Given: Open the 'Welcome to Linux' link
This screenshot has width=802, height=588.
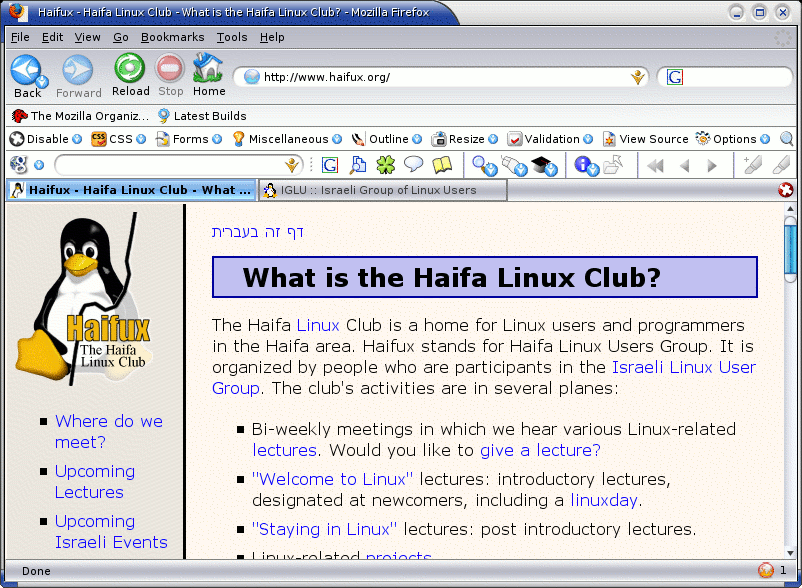Looking at the screenshot, I should pyautogui.click(x=332, y=479).
